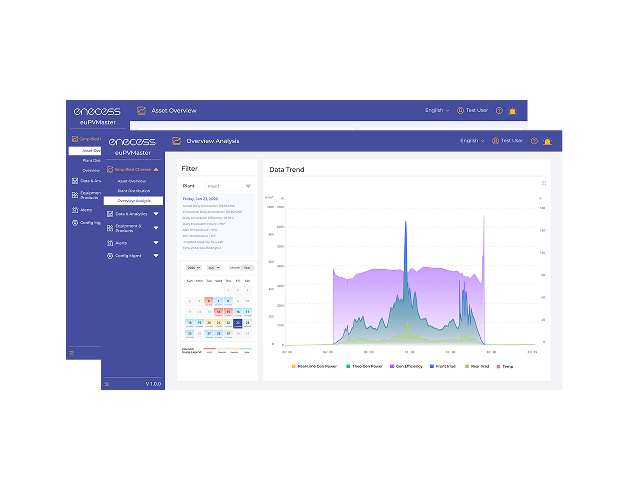Viewport: 630px width, 490px height.
Task: Click the sidebar collapse icon at bottom left
Action: coord(108,383)
